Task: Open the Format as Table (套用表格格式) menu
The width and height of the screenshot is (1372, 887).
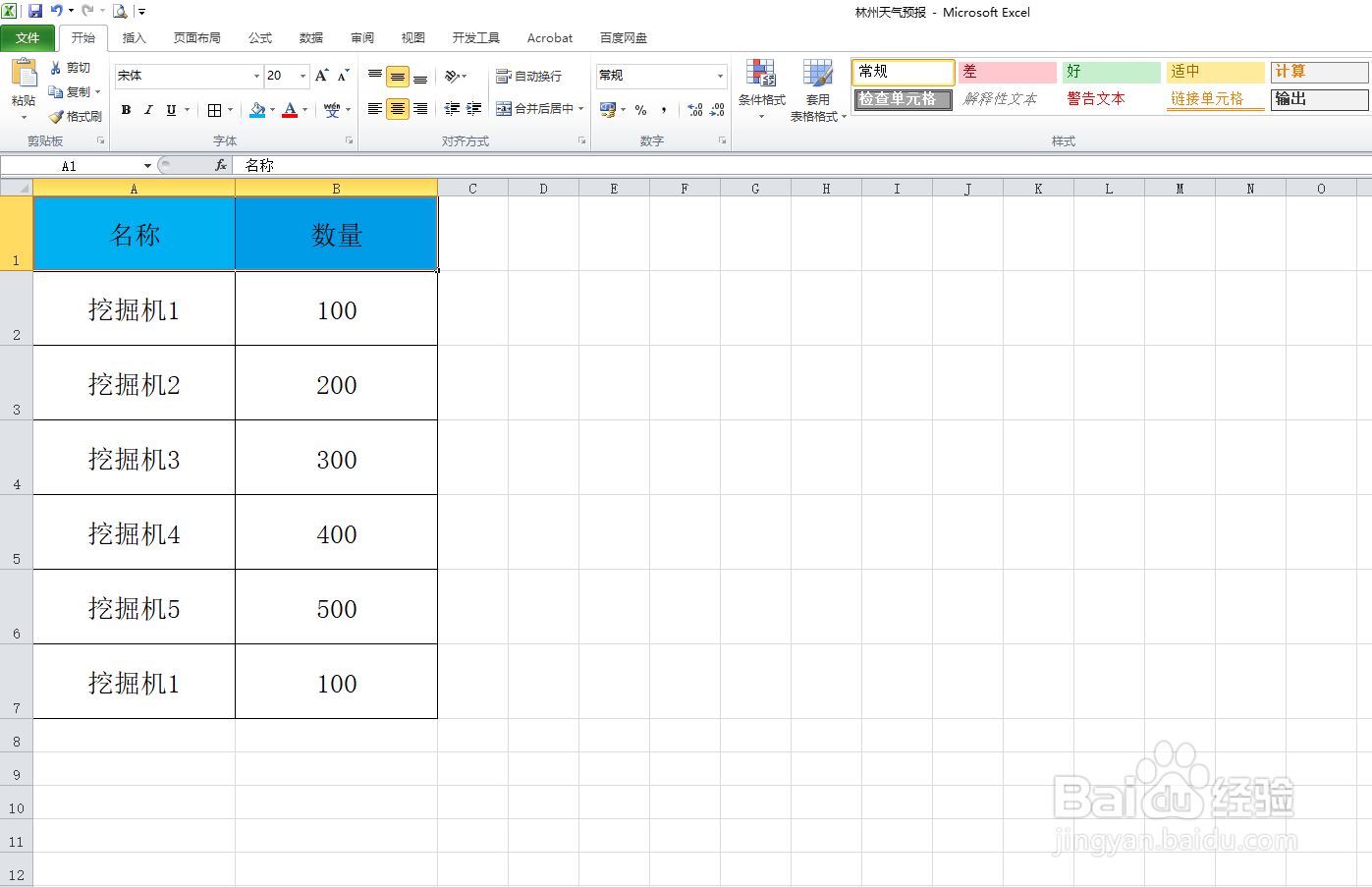Action: (818, 90)
